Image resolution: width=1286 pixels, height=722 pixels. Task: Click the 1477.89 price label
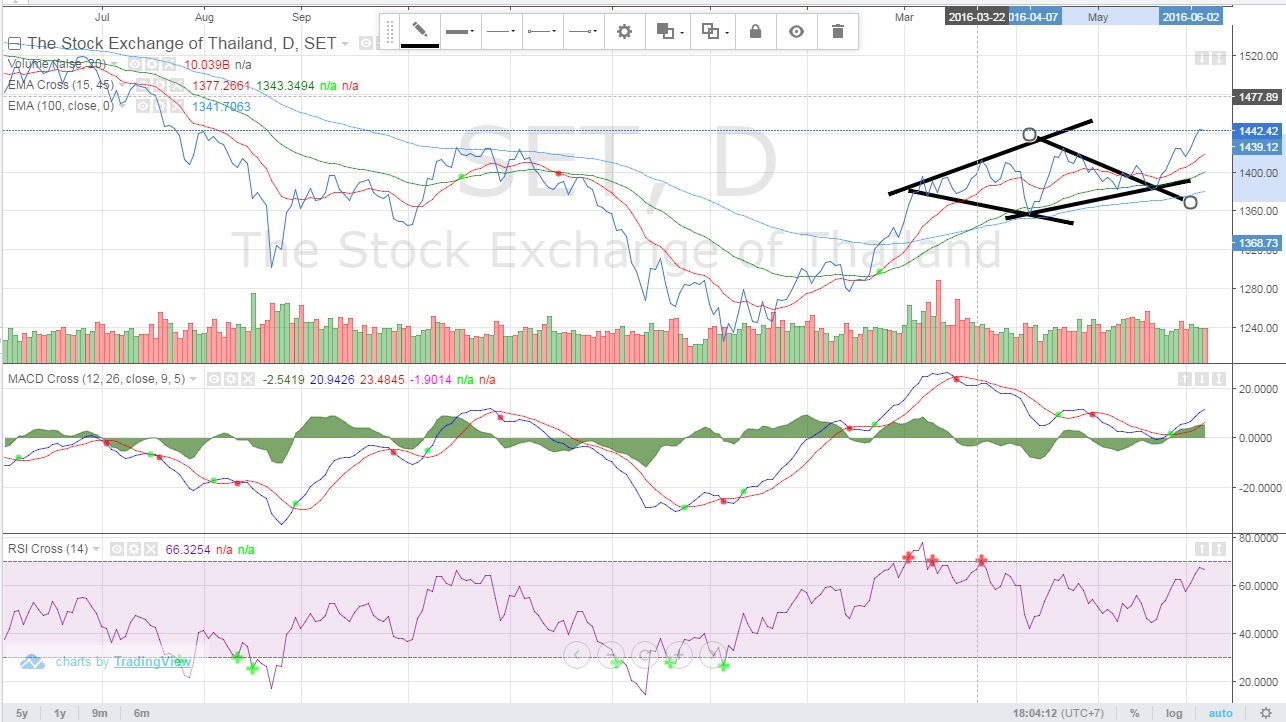click(1257, 97)
